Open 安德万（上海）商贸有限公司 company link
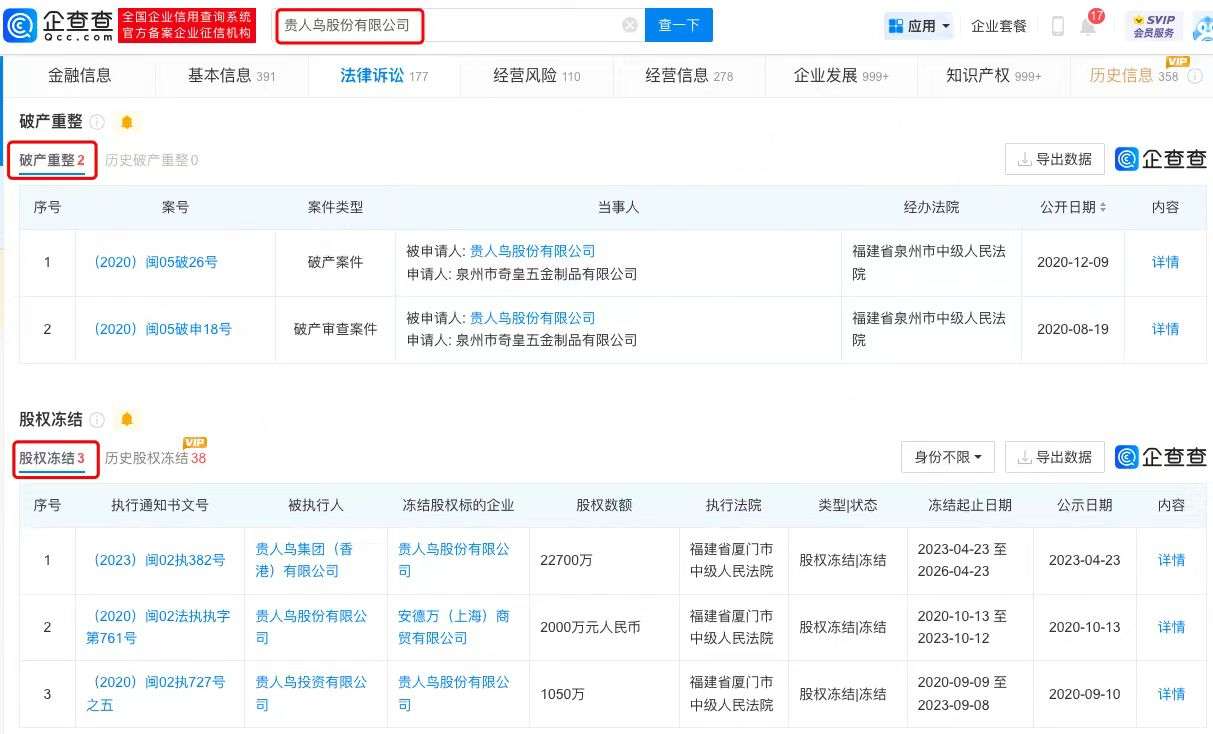1213x734 pixels. (x=453, y=627)
